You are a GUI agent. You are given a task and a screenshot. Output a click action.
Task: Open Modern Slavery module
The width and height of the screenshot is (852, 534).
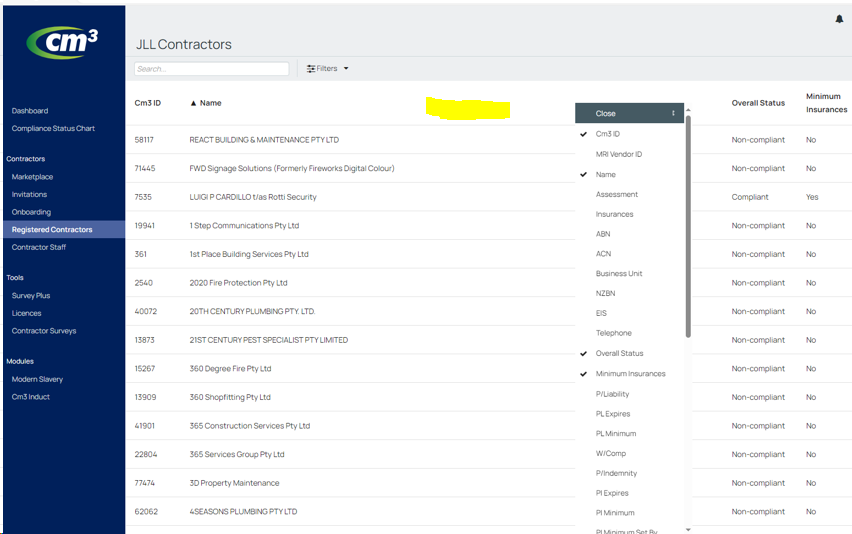[x=37, y=379]
